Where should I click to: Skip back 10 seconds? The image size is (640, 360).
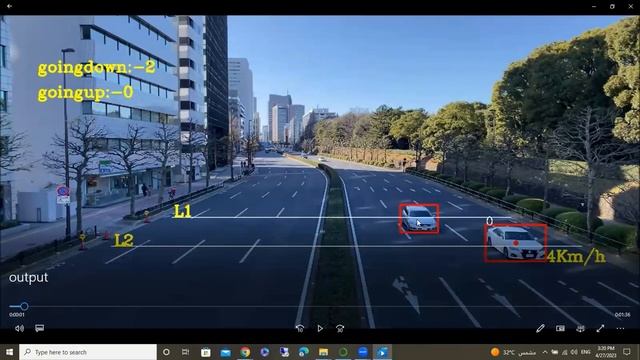[x=300, y=328]
